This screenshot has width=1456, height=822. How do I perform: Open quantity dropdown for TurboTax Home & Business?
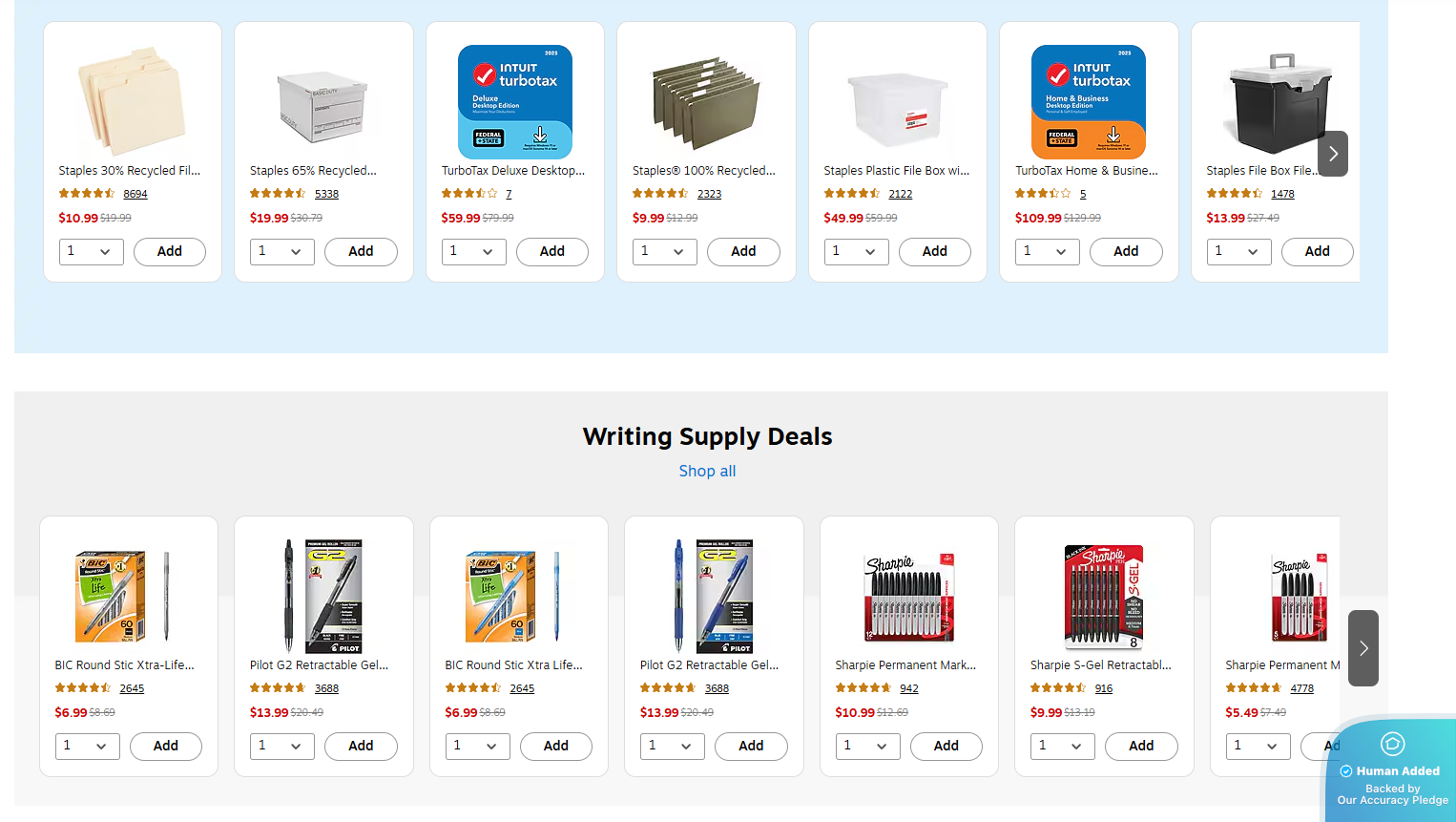click(1047, 252)
